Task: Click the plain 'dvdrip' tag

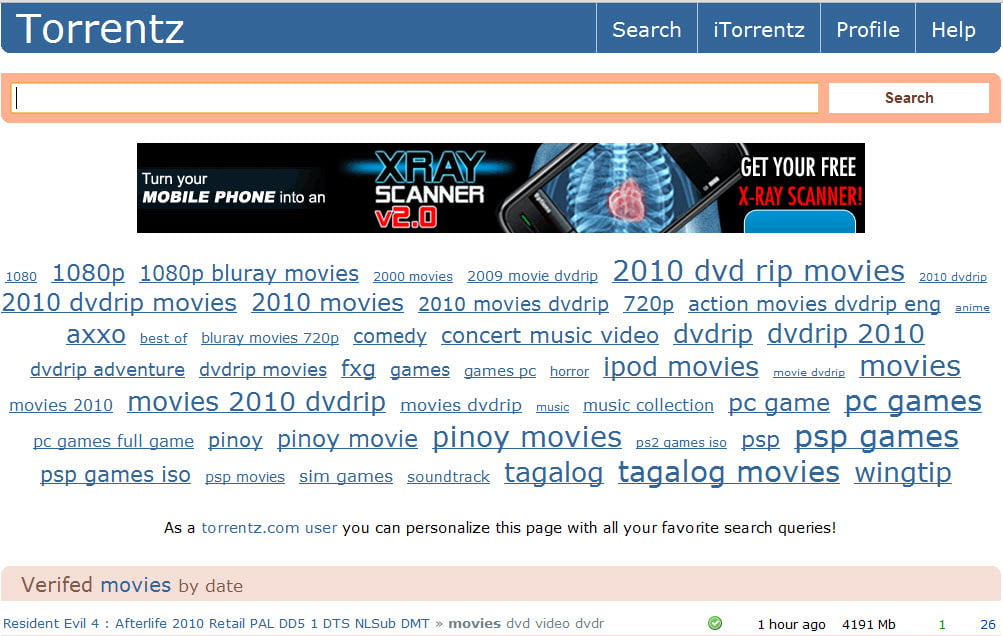Action: (x=713, y=335)
